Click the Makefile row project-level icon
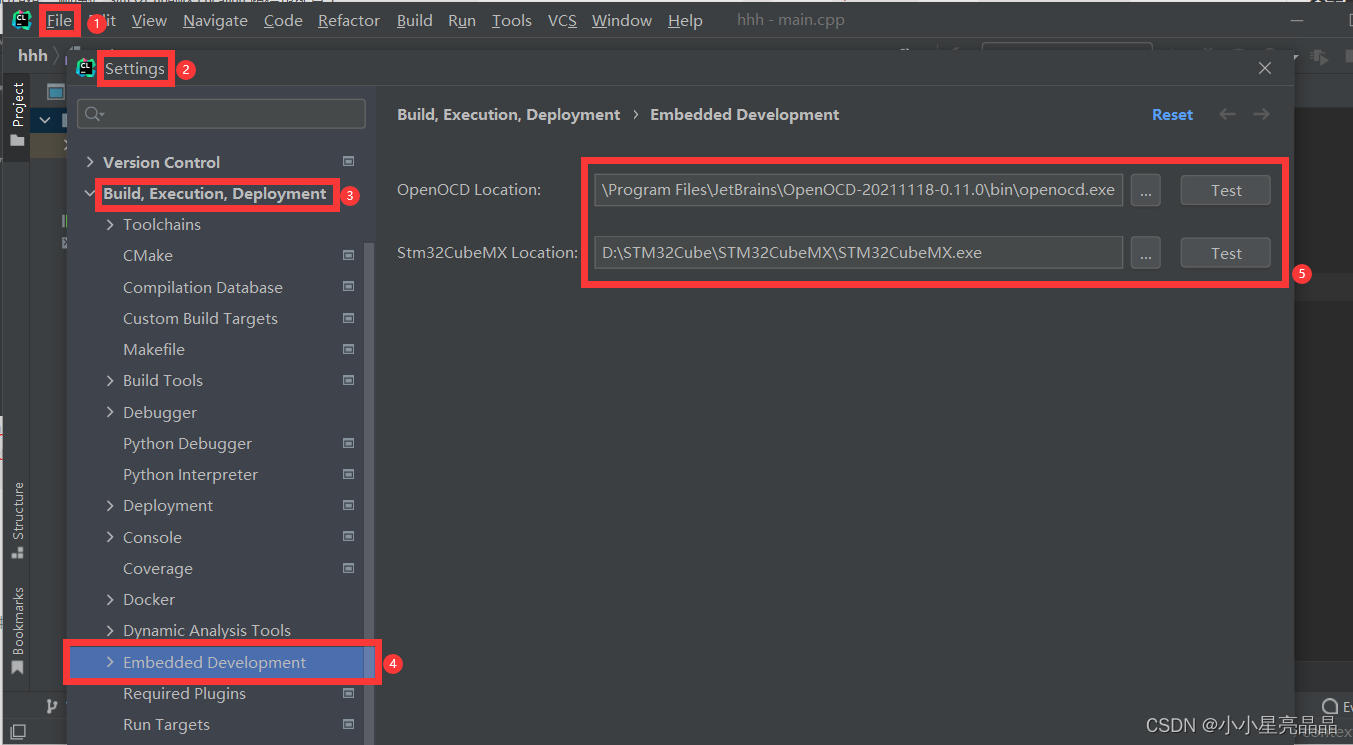Image resolution: width=1353 pixels, height=745 pixels. [348, 349]
